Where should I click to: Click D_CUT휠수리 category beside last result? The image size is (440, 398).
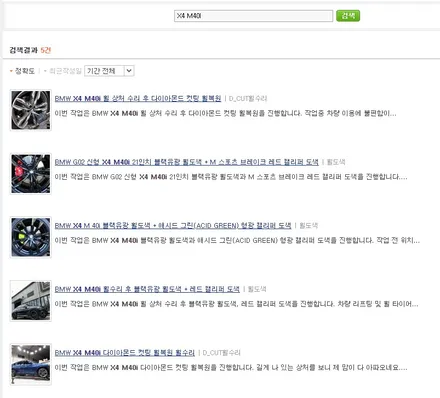[x=221, y=353]
